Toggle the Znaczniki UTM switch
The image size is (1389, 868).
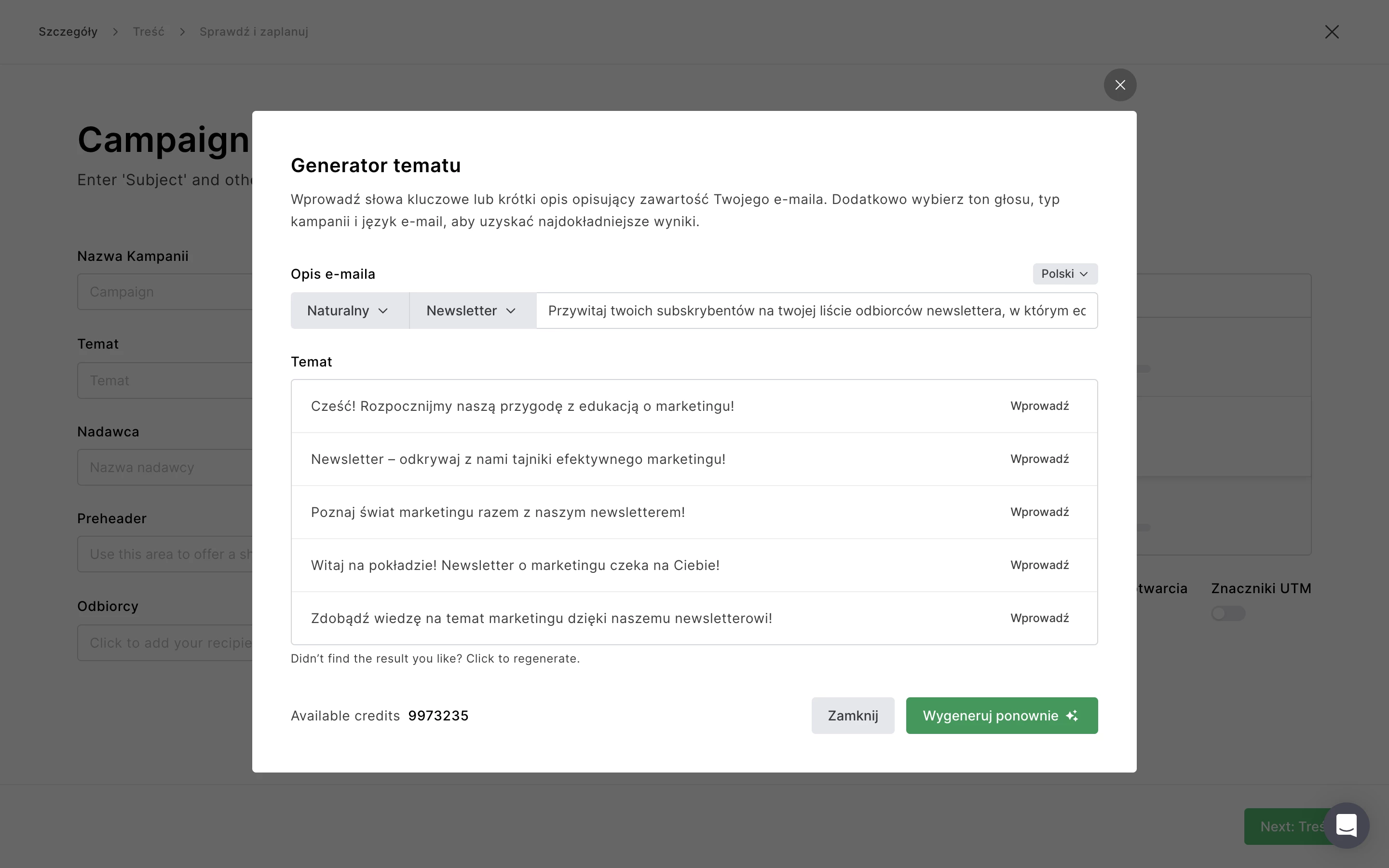click(1228, 613)
